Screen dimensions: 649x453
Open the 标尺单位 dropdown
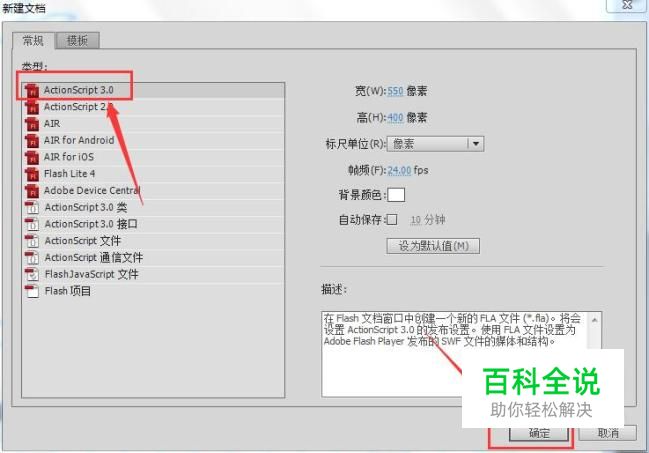coord(435,144)
